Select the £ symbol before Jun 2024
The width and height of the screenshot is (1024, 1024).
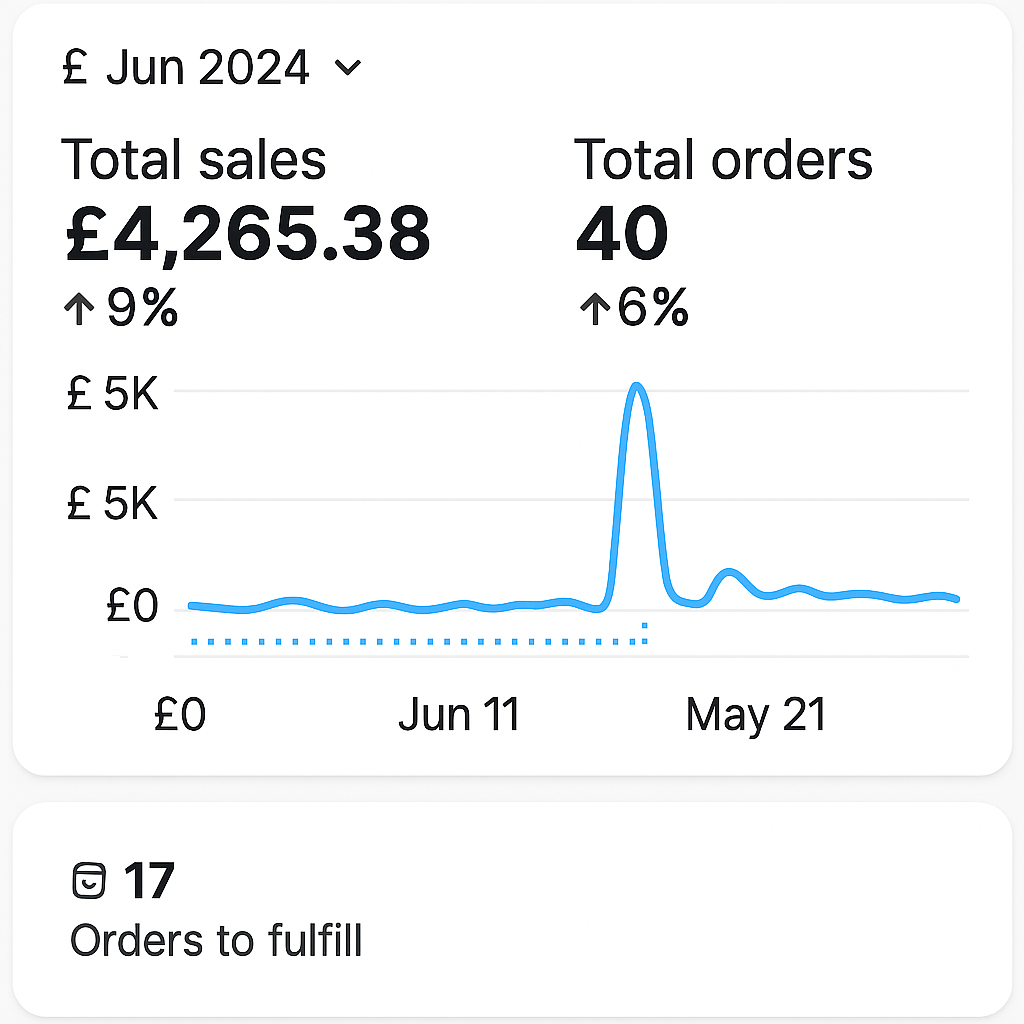[76, 66]
